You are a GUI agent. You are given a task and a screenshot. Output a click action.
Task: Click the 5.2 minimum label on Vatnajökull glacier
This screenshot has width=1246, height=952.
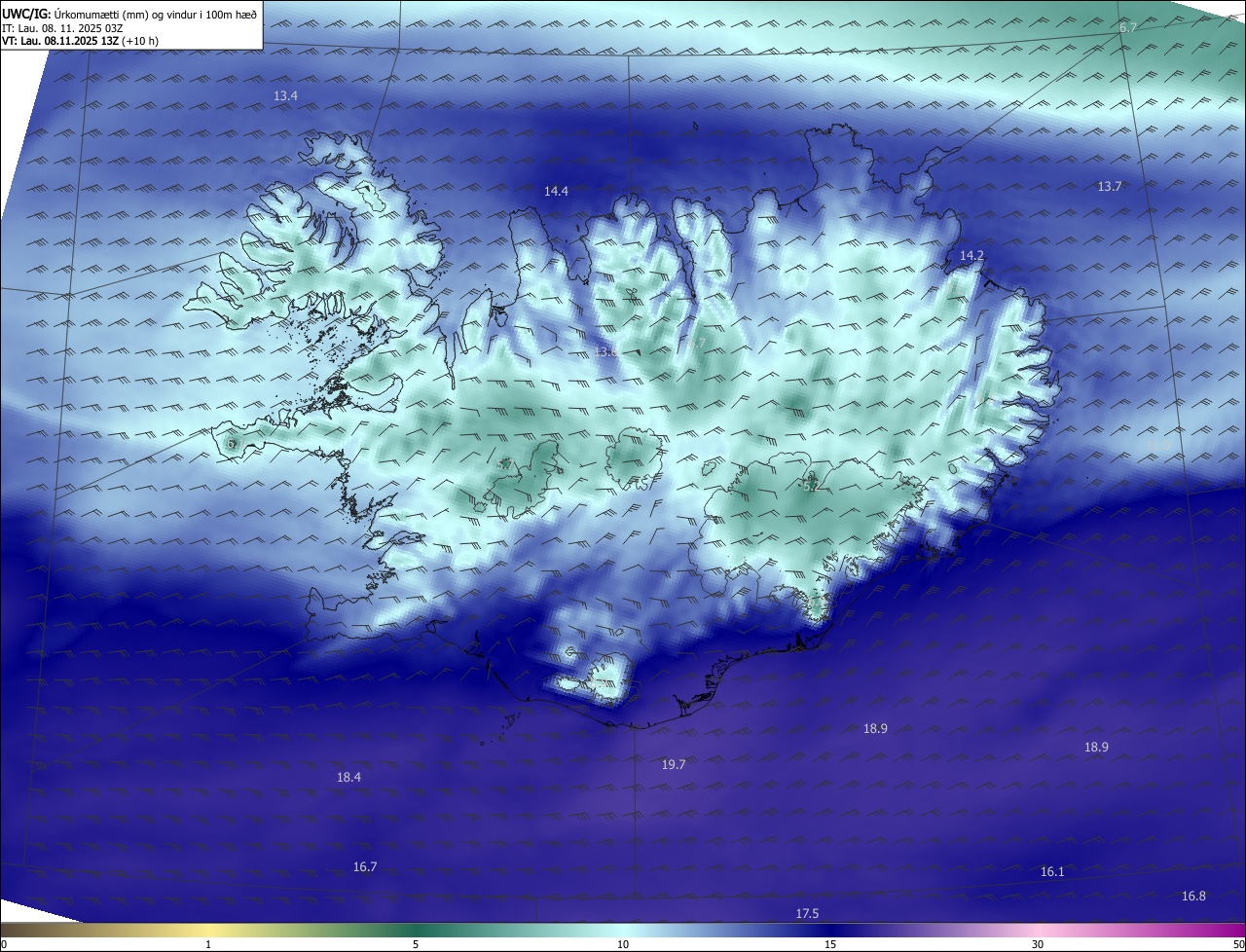(810, 485)
